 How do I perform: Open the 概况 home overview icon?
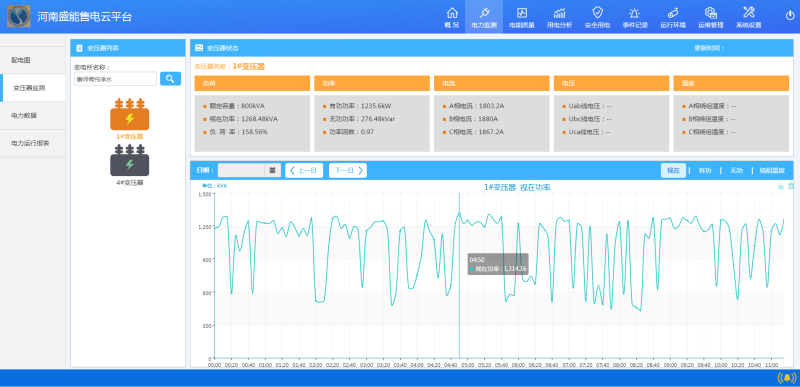(452, 13)
